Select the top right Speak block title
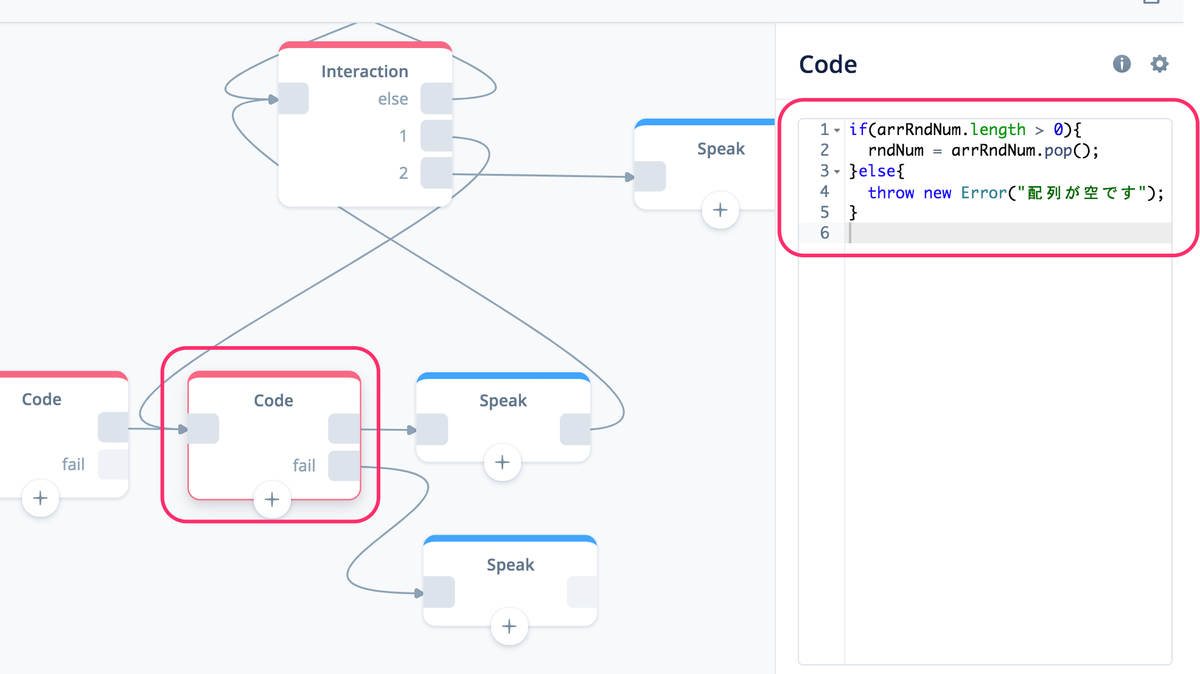This screenshot has height=674, width=1200. pos(721,148)
